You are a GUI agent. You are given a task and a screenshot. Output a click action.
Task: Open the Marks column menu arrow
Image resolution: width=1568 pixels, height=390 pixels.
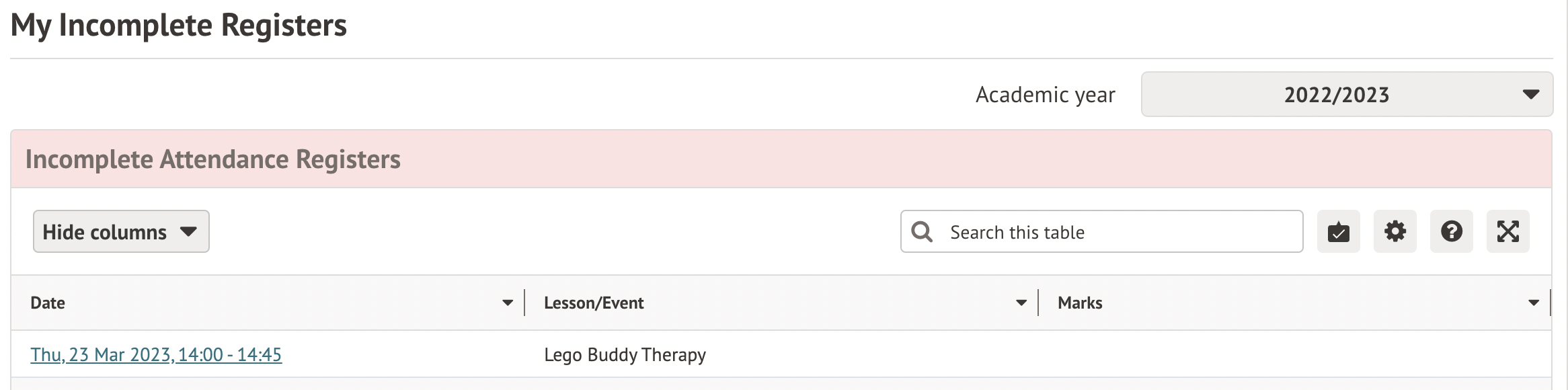[1534, 303]
